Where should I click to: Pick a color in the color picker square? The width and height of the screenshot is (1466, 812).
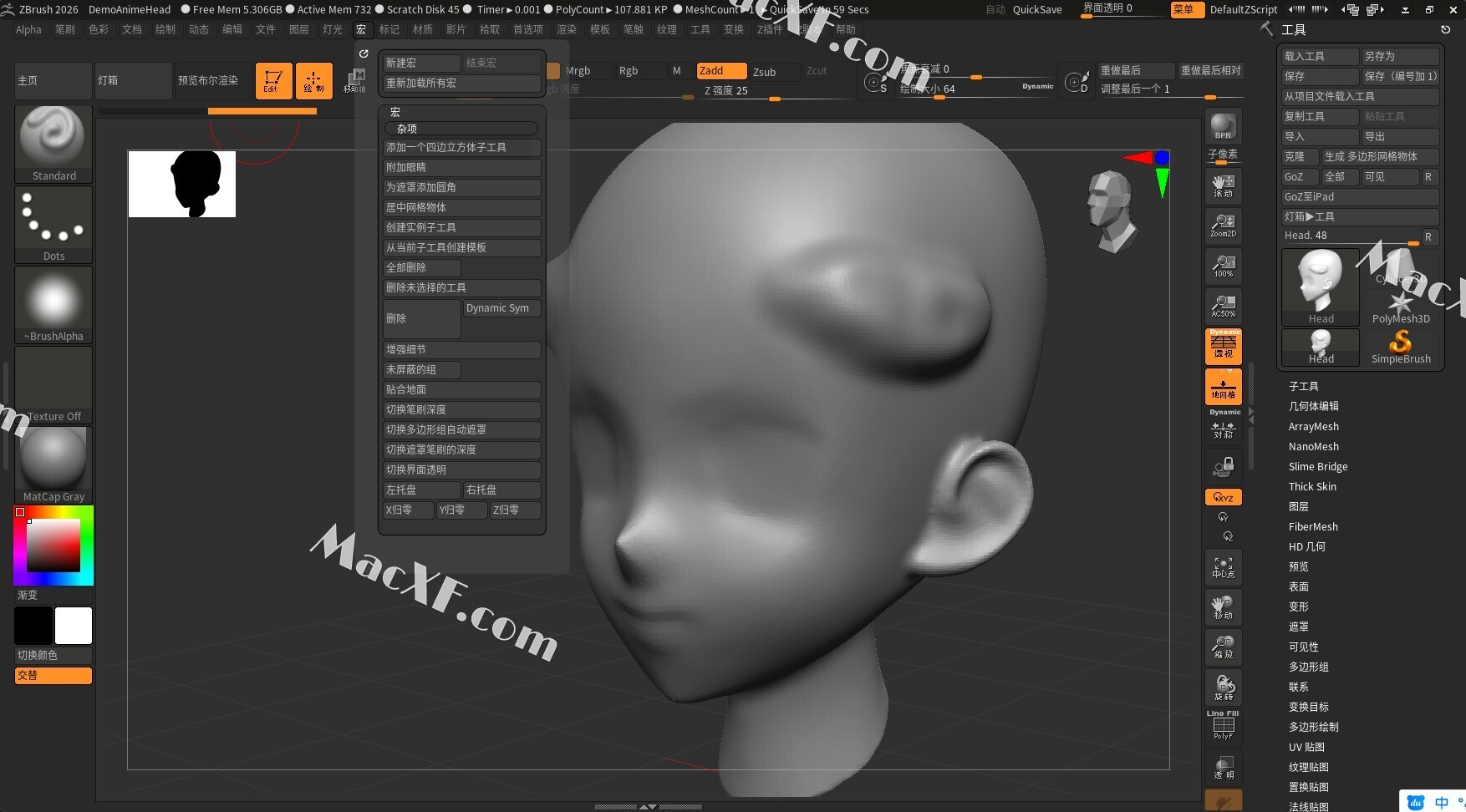pos(53,546)
